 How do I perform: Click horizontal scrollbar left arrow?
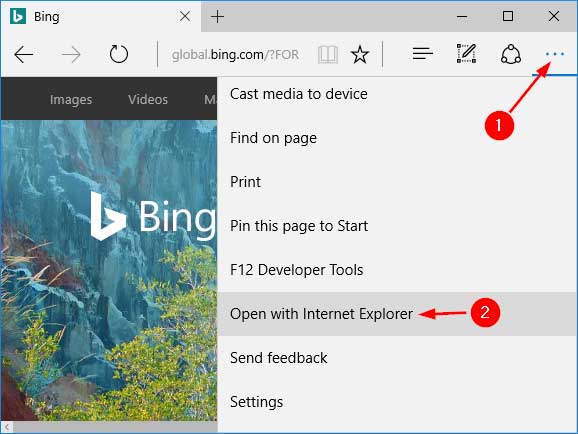(x=7, y=427)
